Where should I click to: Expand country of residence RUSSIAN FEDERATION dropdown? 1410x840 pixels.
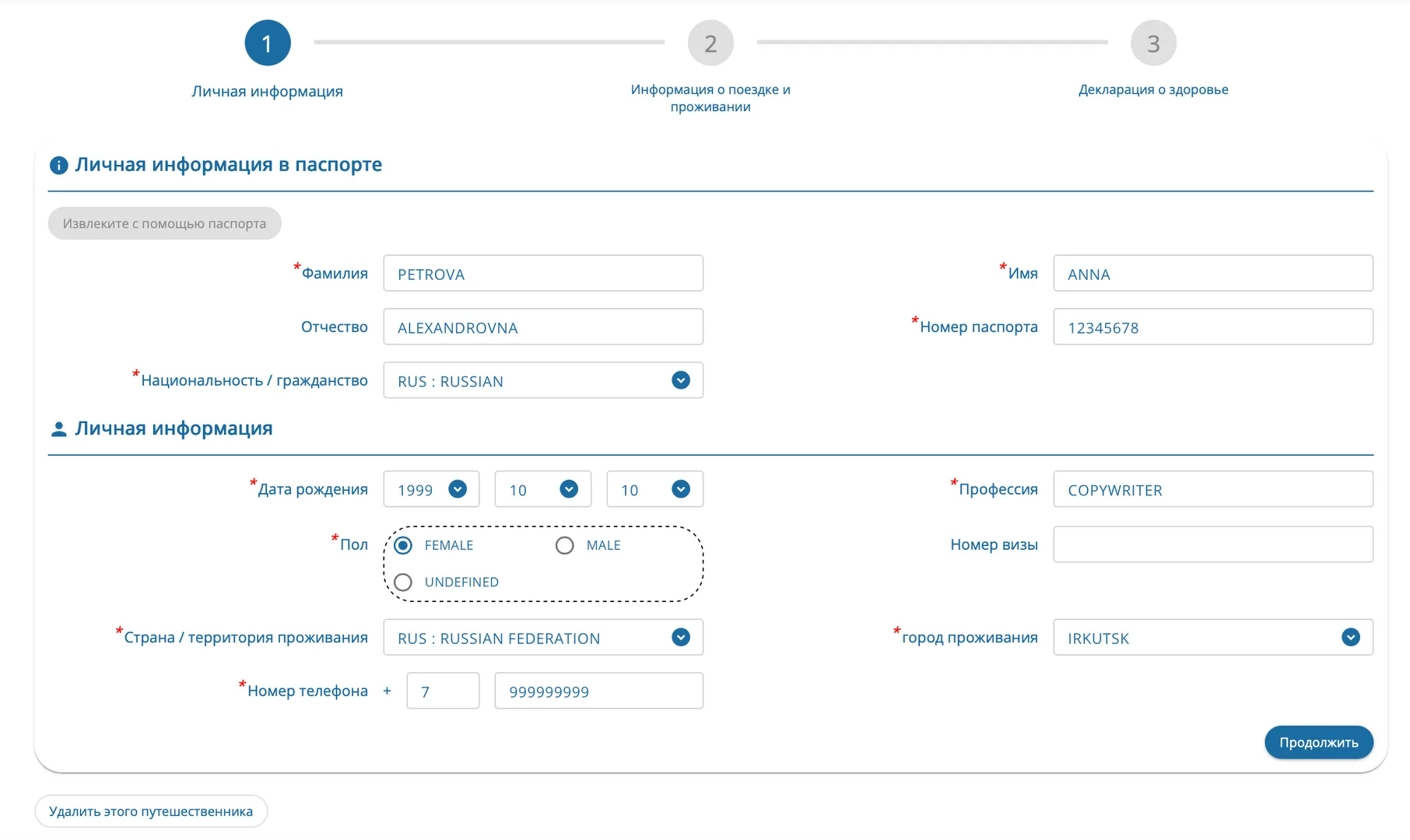pyautogui.click(x=543, y=637)
